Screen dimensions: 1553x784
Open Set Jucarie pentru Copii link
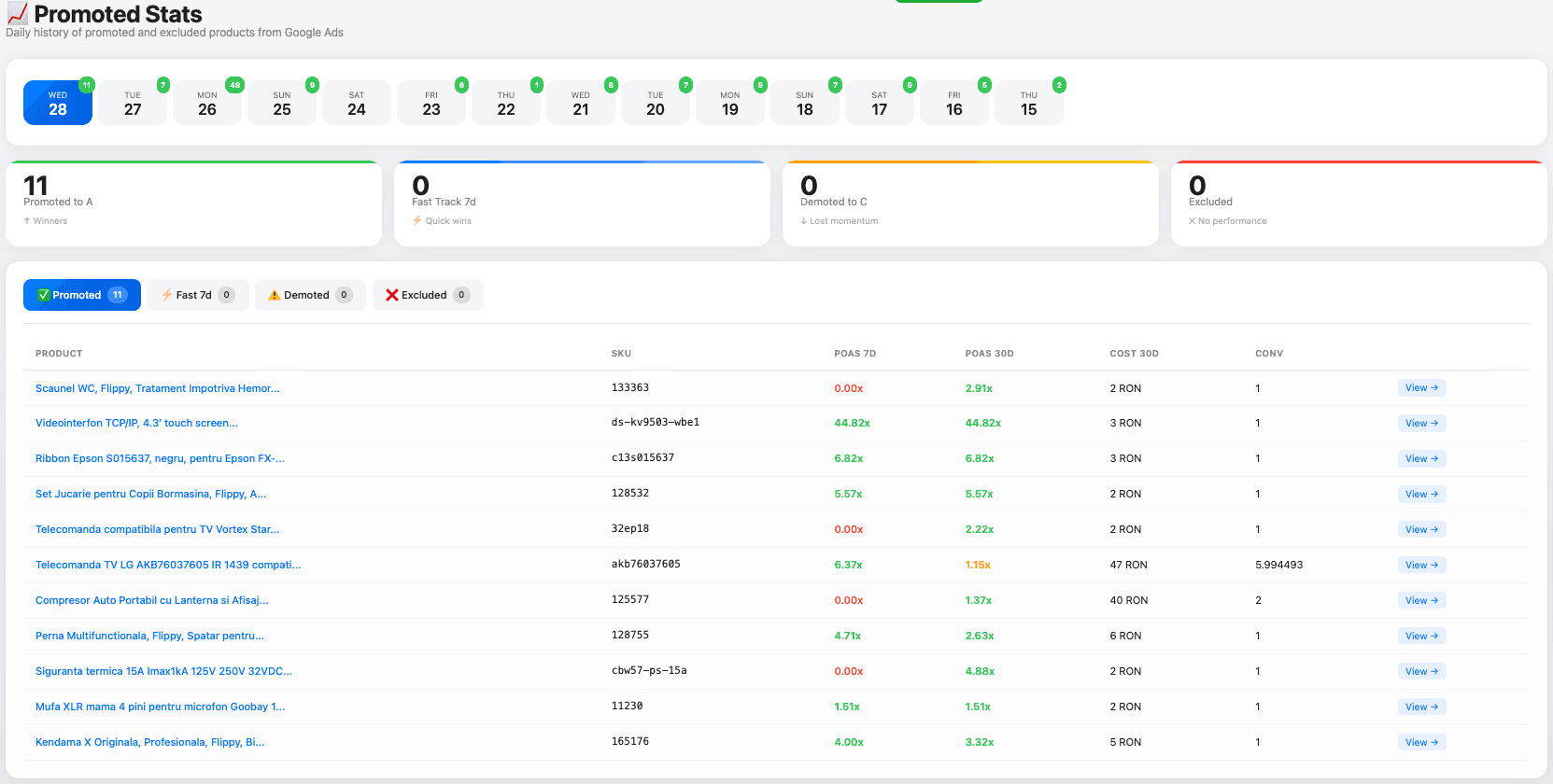point(150,494)
